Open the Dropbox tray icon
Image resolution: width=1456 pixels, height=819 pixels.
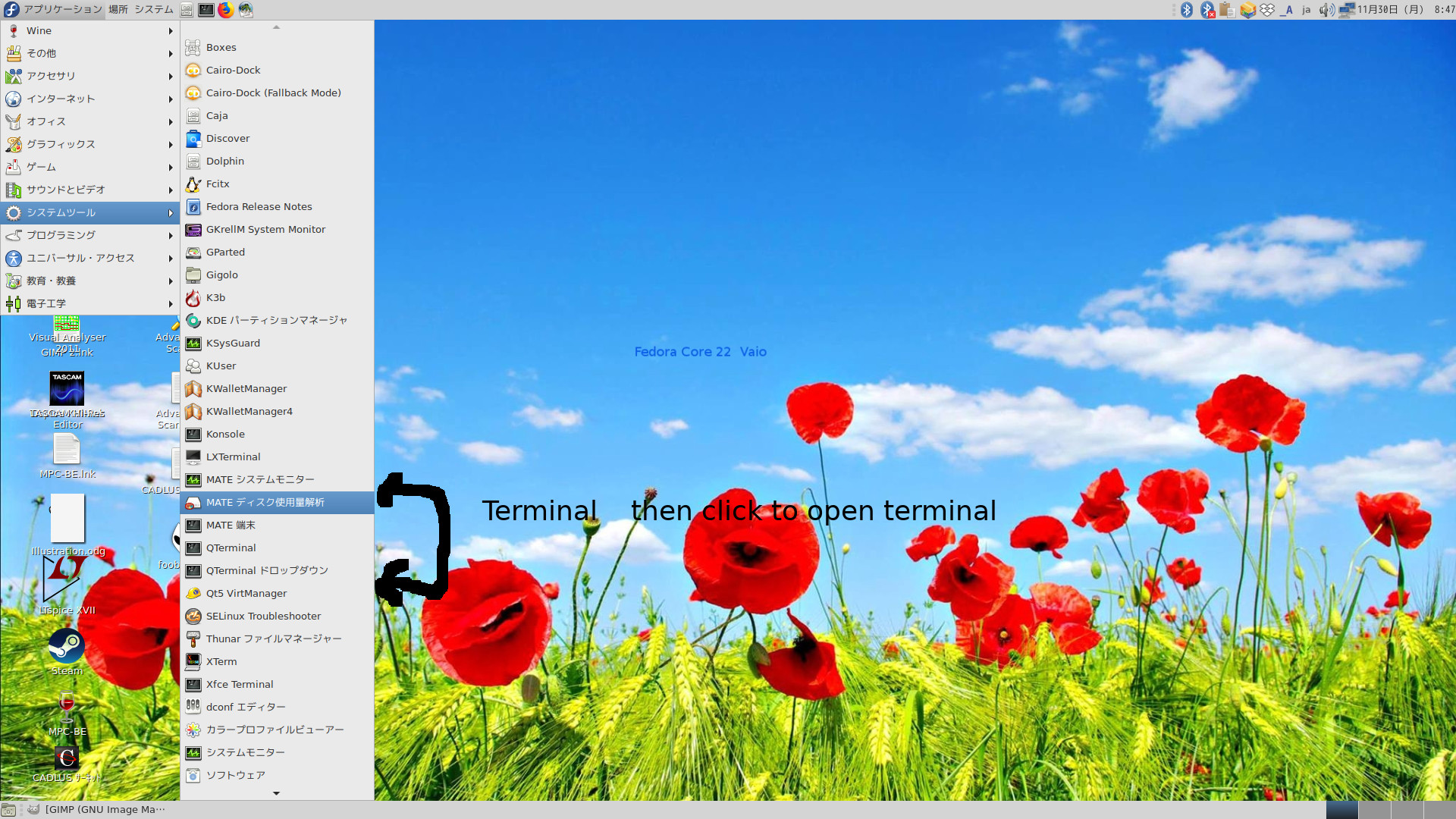point(1267,10)
